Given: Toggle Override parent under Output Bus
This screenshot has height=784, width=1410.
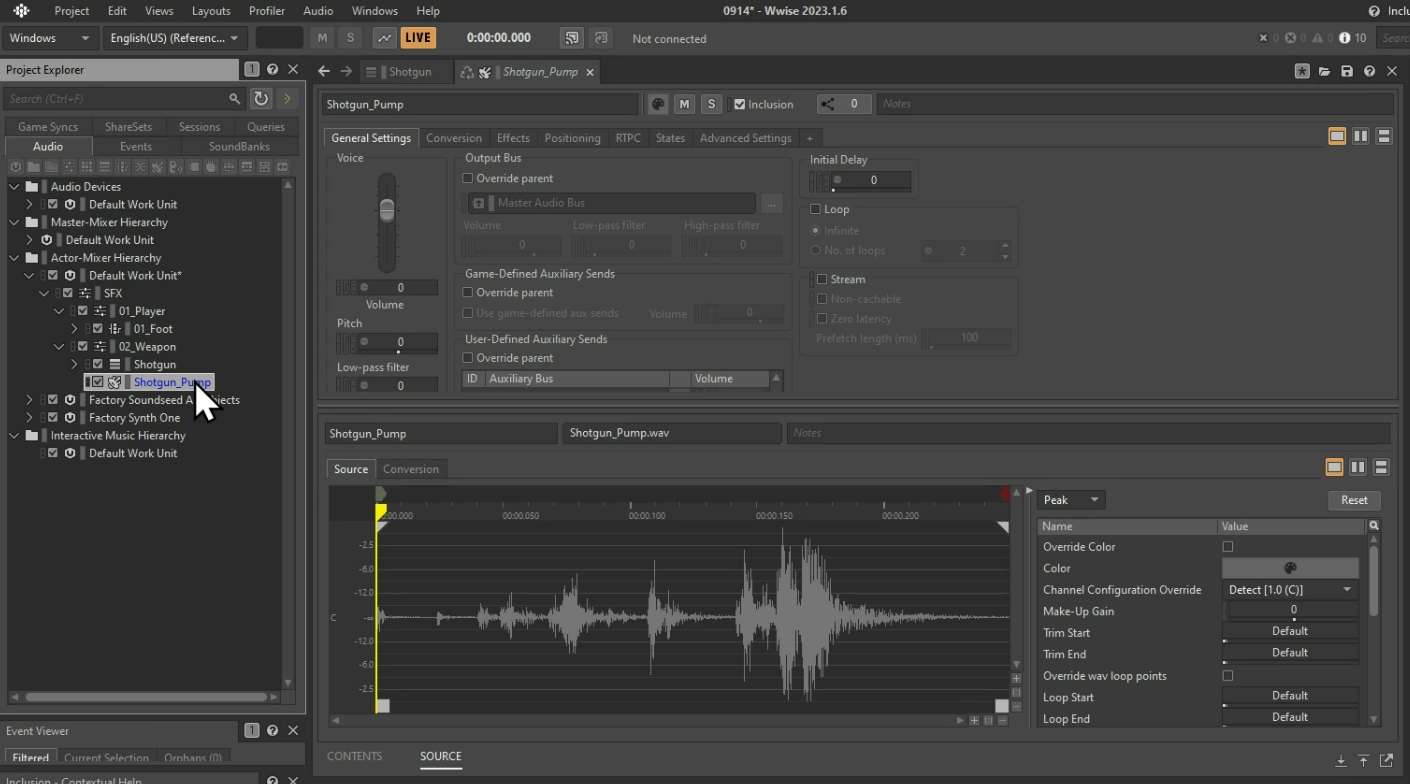Looking at the screenshot, I should coord(468,178).
